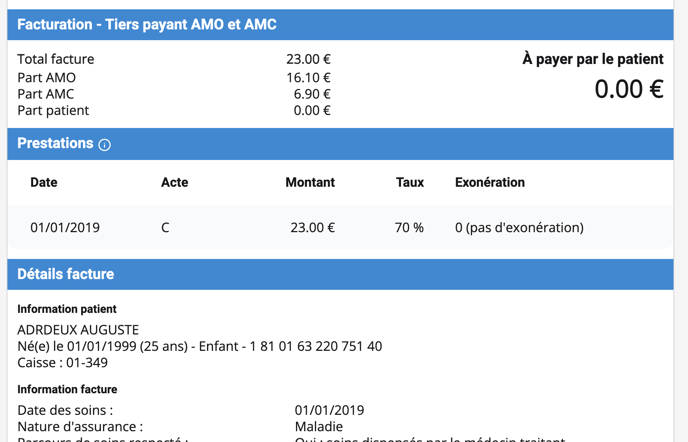The height and width of the screenshot is (442, 688).
Task: Click the Caisse : 01-349 line
Action: [62, 363]
